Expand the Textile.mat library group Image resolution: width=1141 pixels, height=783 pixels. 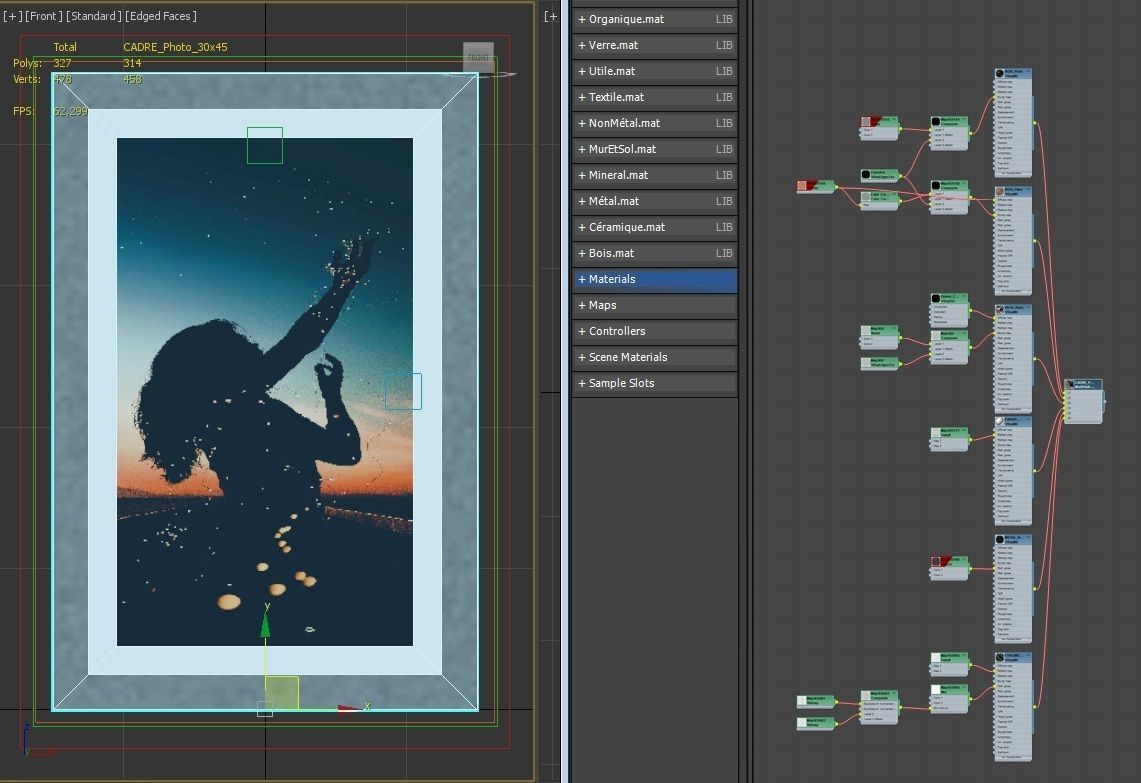pos(654,97)
